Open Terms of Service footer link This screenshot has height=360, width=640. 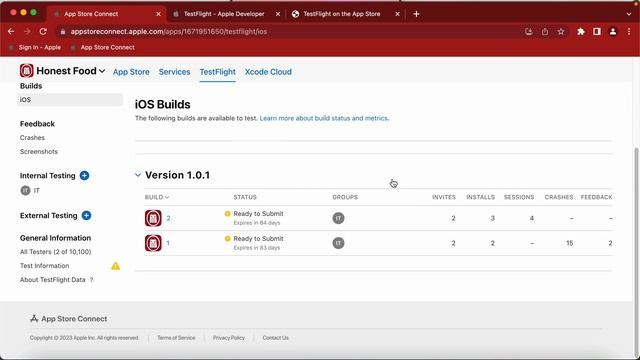(176, 338)
